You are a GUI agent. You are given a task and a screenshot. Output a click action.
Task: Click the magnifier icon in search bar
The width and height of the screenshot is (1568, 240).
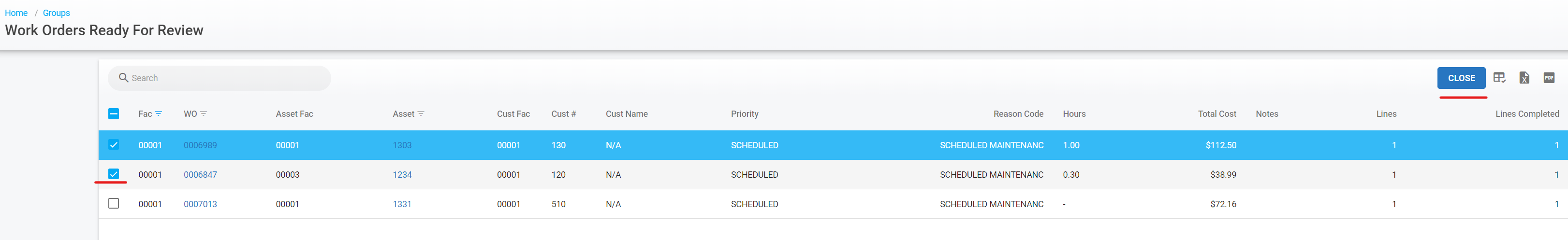click(x=124, y=78)
